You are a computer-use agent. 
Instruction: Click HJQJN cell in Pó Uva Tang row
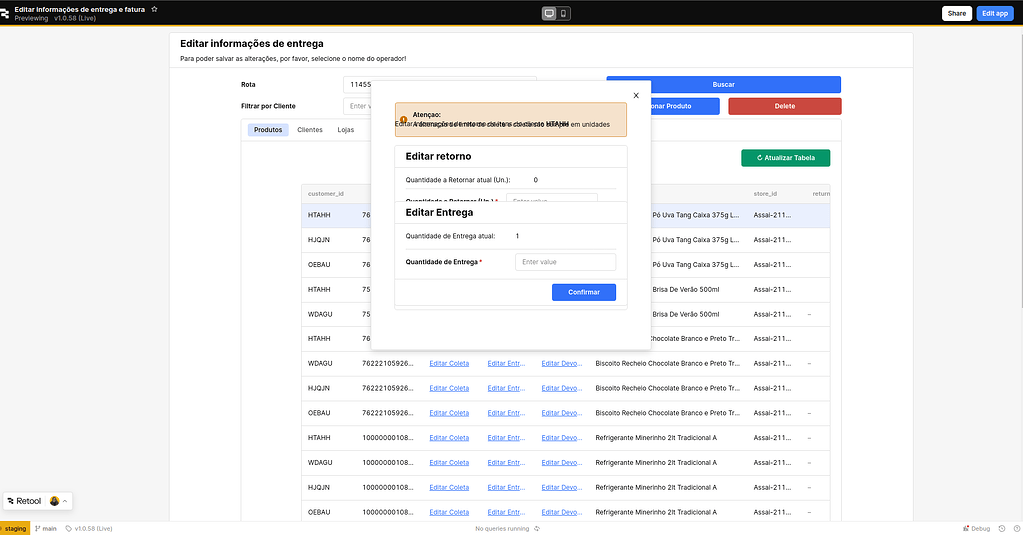click(x=319, y=240)
